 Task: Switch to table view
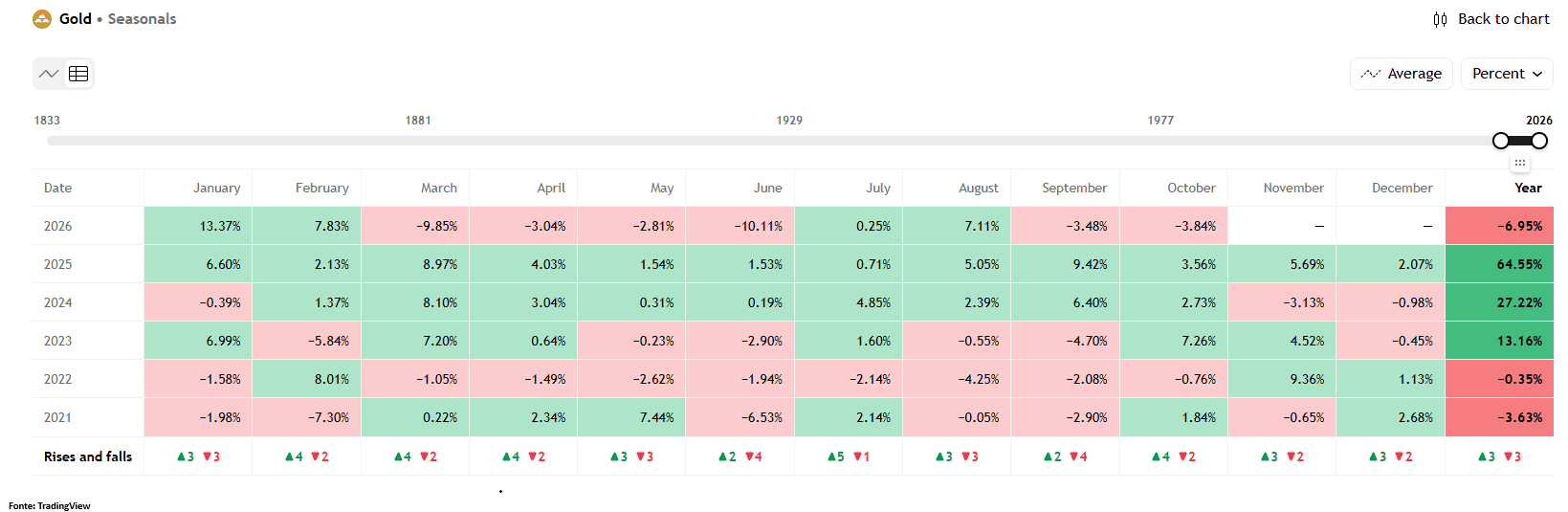(78, 74)
